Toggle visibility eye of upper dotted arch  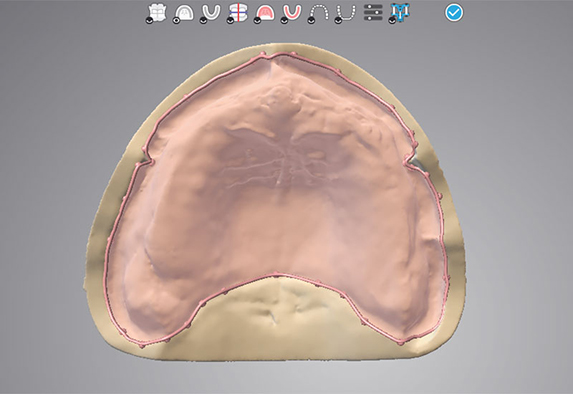[x=310, y=21]
